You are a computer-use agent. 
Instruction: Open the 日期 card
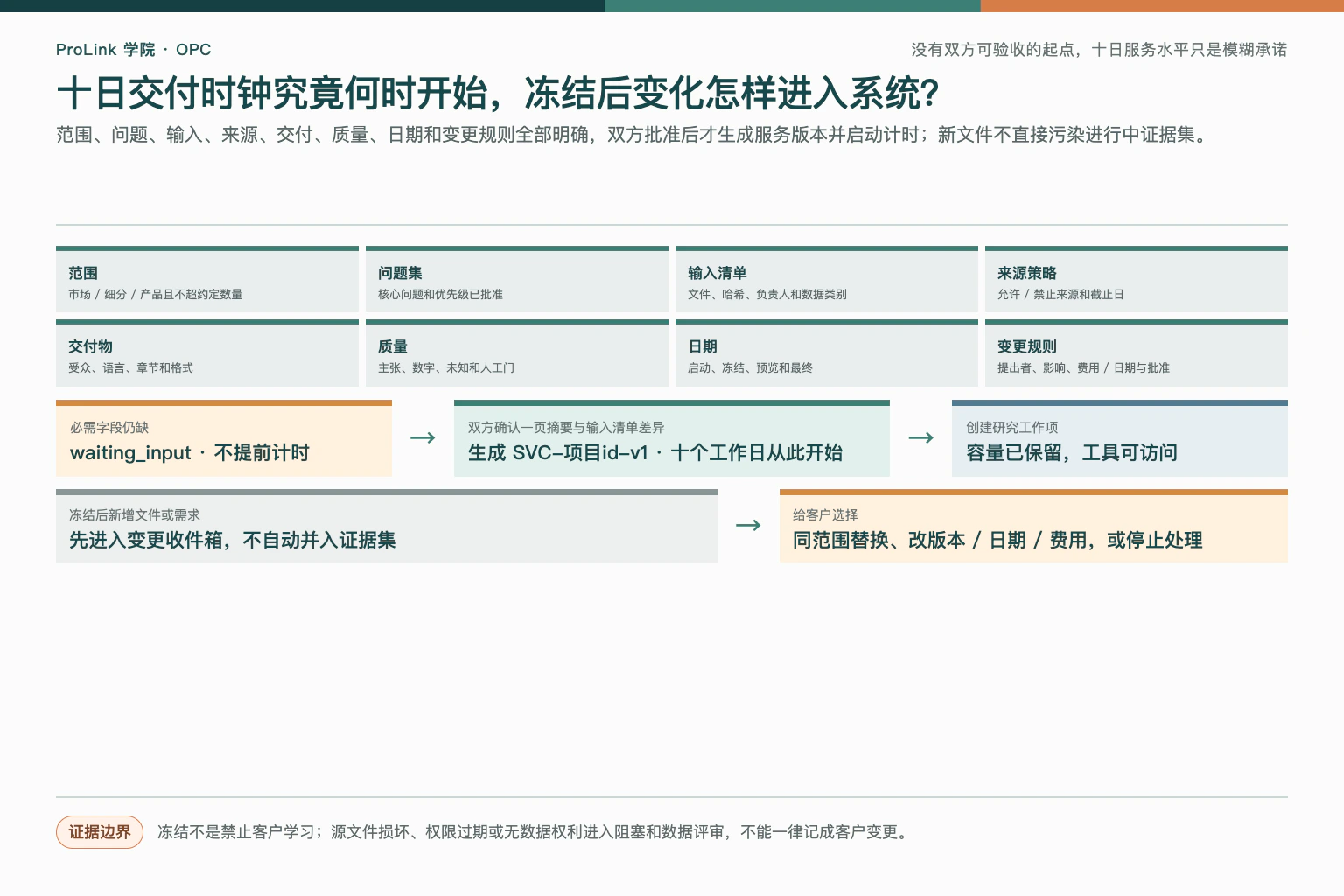(827, 353)
